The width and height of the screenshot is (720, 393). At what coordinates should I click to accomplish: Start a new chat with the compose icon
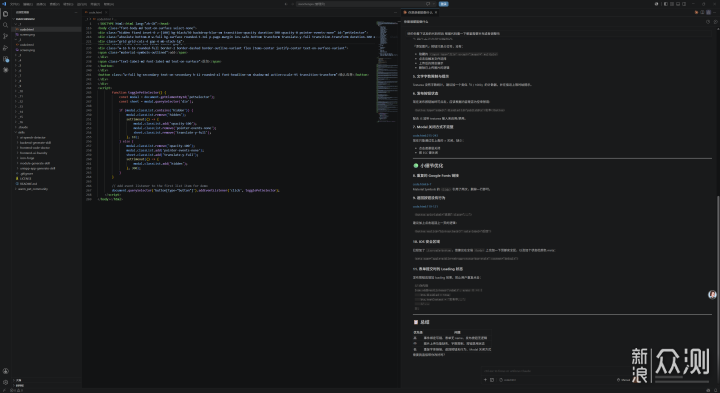click(715, 22)
